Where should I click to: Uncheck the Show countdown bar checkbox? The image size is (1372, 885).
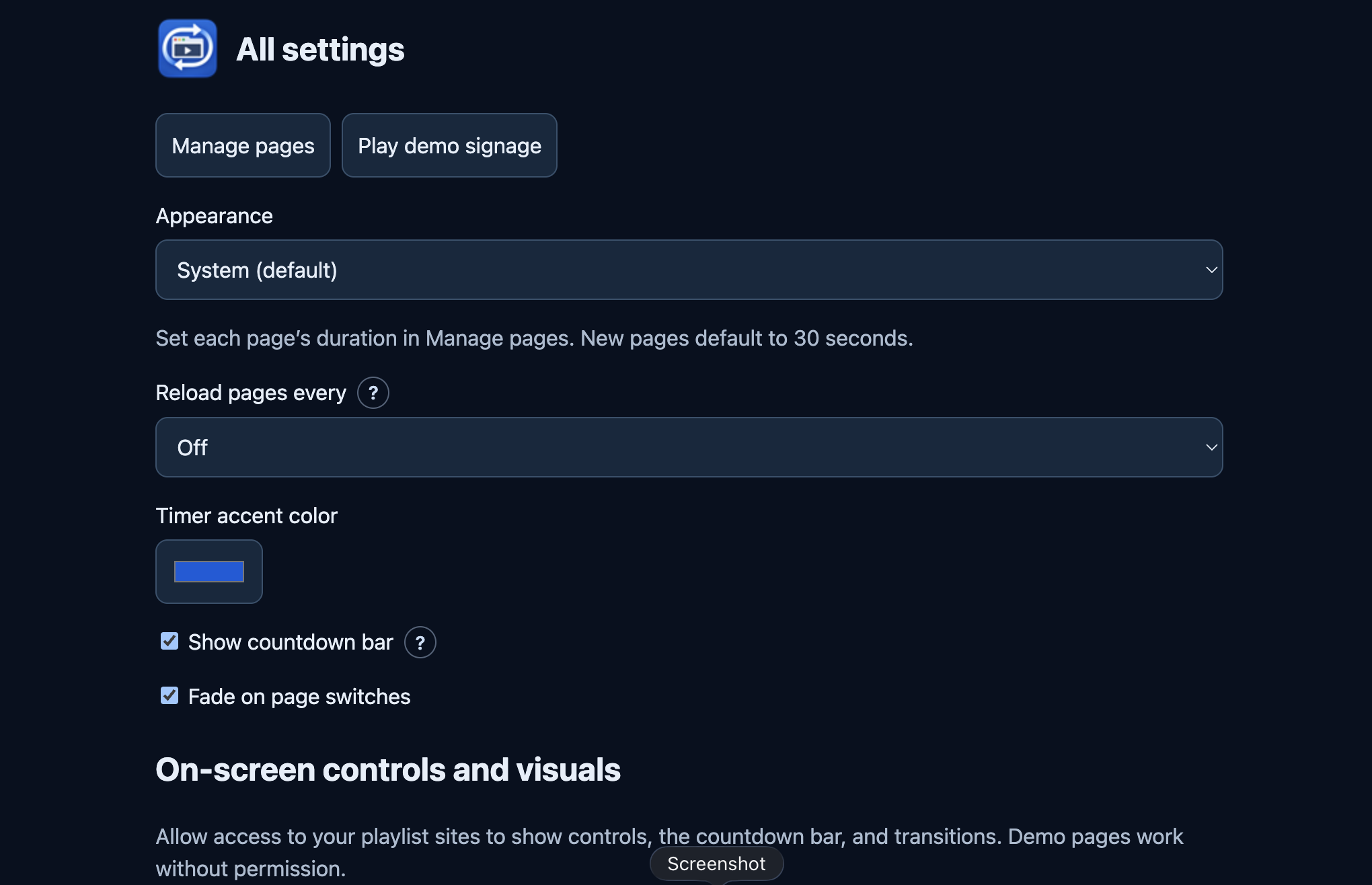[169, 641]
